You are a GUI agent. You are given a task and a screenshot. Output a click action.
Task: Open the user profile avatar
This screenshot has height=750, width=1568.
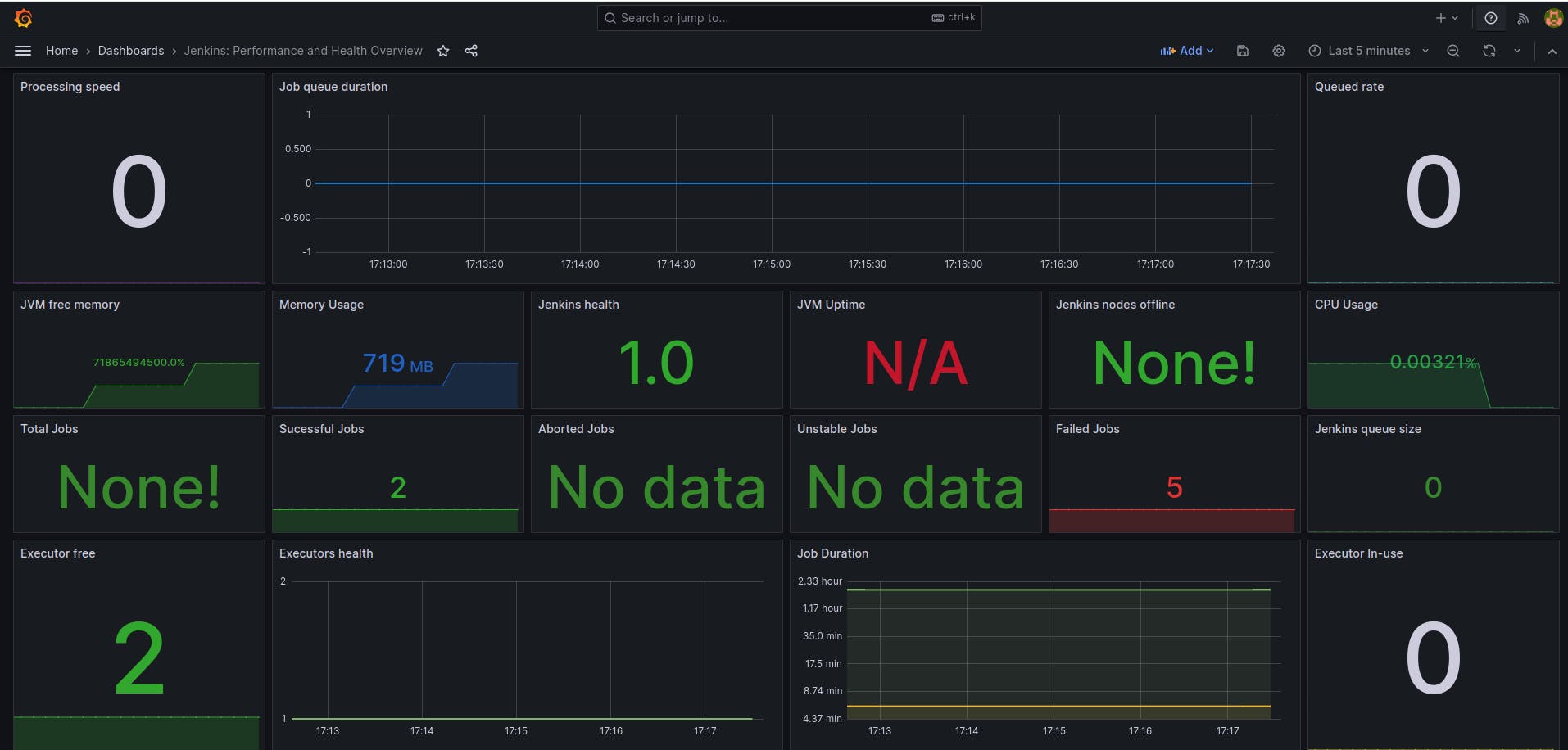pyautogui.click(x=1553, y=18)
